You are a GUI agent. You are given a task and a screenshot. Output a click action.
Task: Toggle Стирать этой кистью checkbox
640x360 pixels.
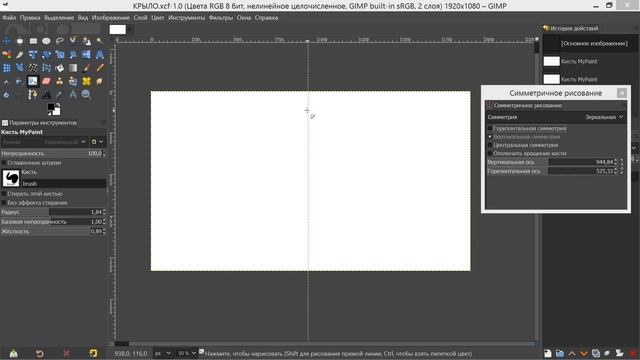tap(4, 194)
